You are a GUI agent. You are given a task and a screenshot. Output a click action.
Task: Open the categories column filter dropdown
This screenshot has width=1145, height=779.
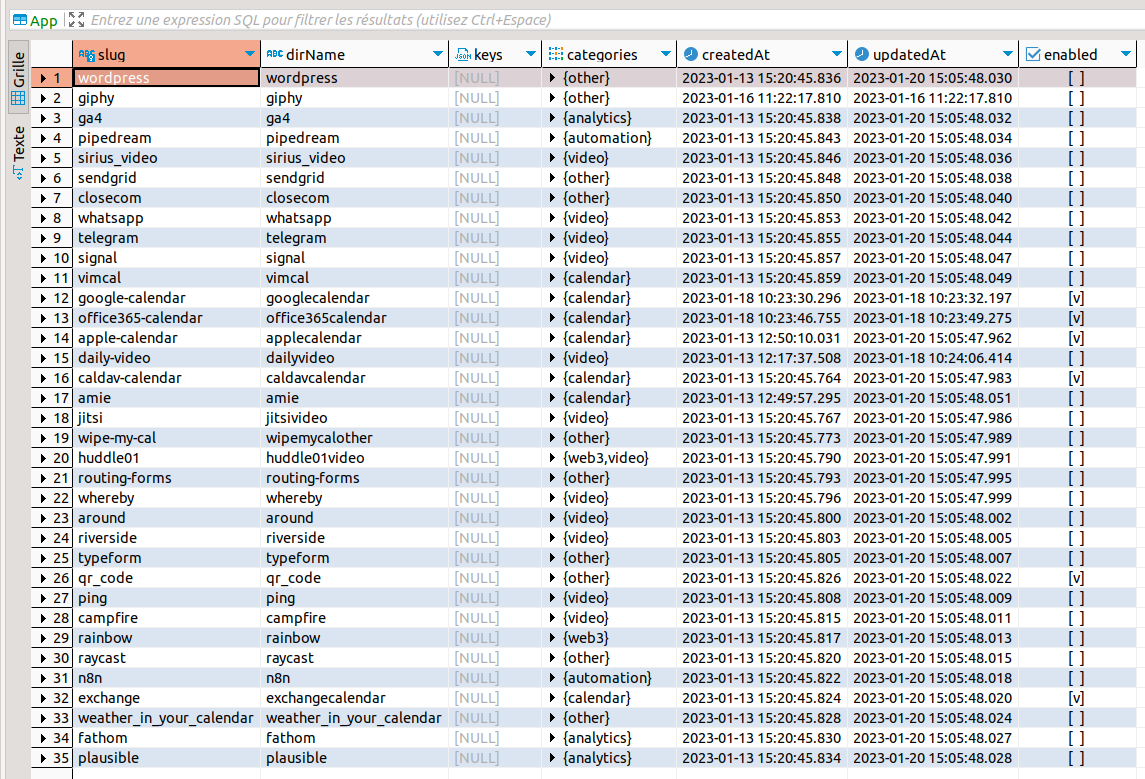[665, 54]
